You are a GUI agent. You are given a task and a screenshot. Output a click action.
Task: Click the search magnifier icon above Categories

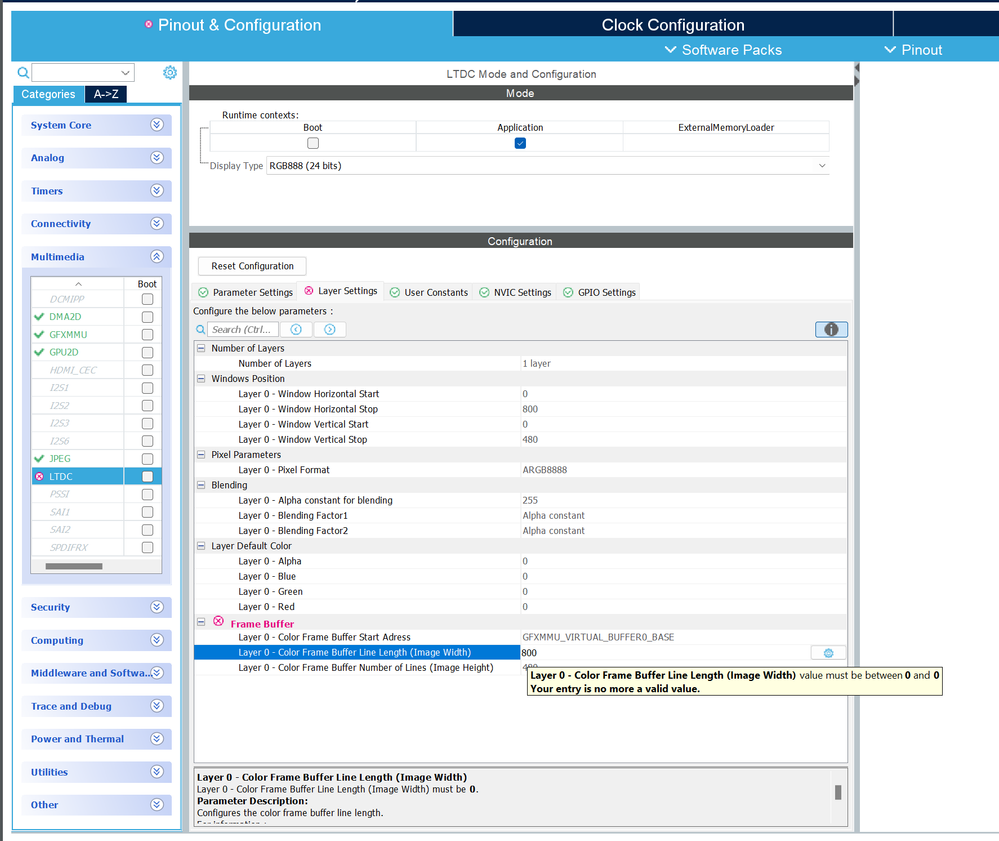pos(23,73)
